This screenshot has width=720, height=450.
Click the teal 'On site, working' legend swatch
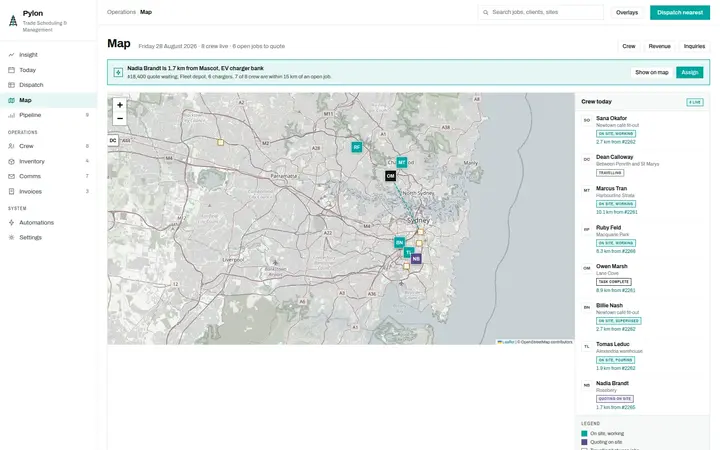pos(584,433)
